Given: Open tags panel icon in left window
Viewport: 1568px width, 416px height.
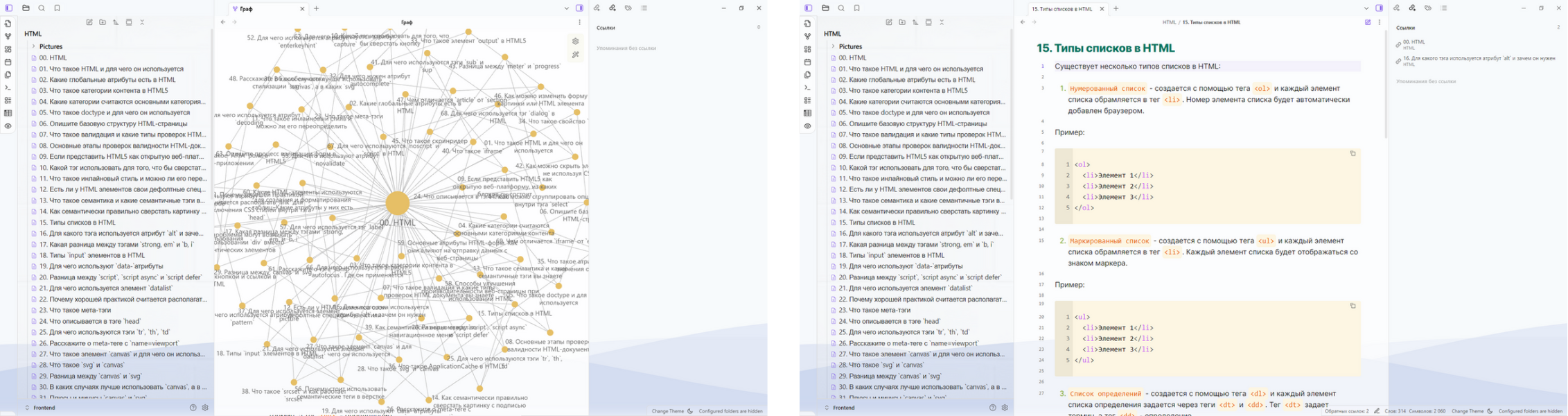Looking at the screenshot, I should [x=628, y=8].
